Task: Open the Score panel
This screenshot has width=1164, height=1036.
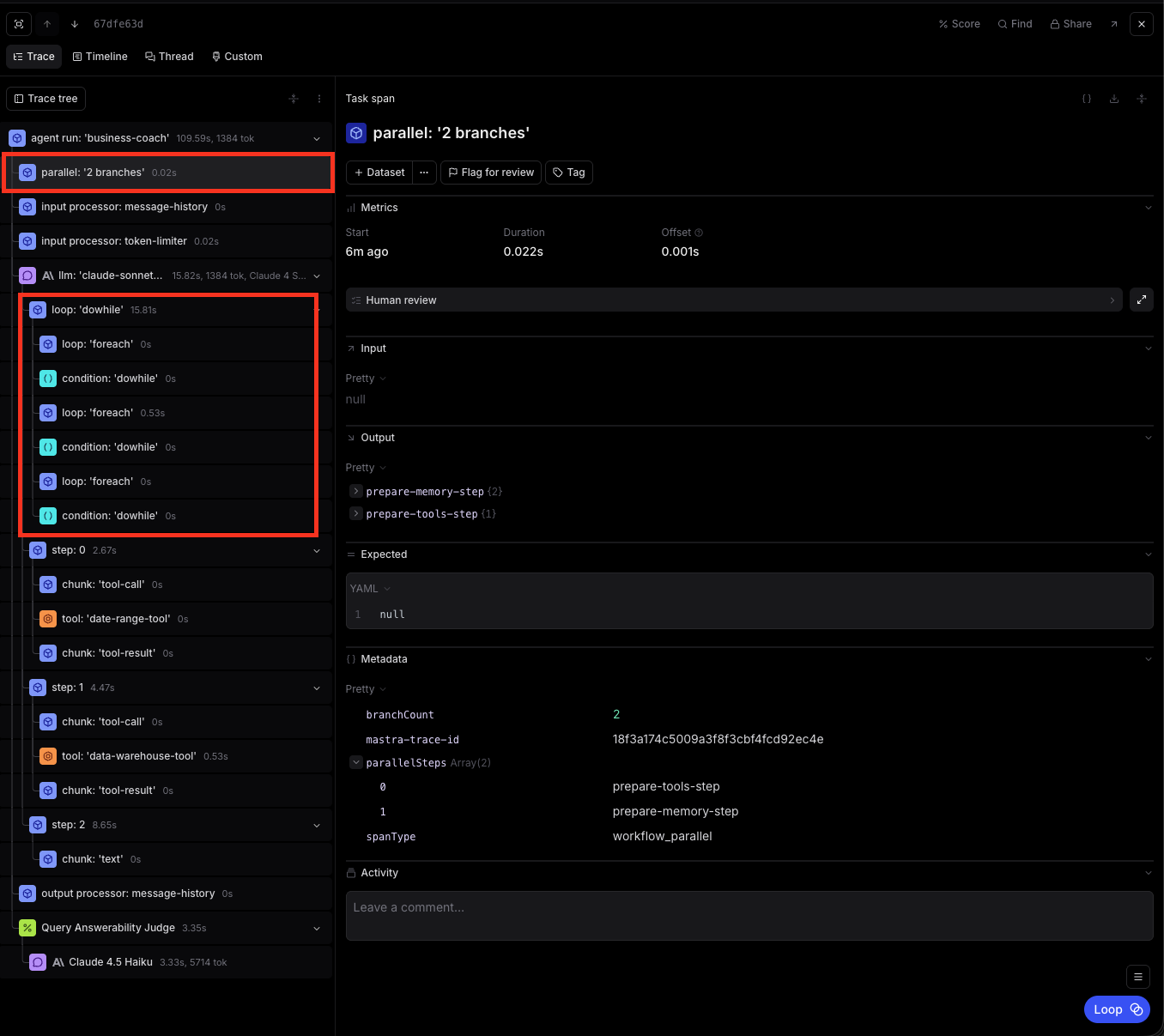Action: click(959, 24)
